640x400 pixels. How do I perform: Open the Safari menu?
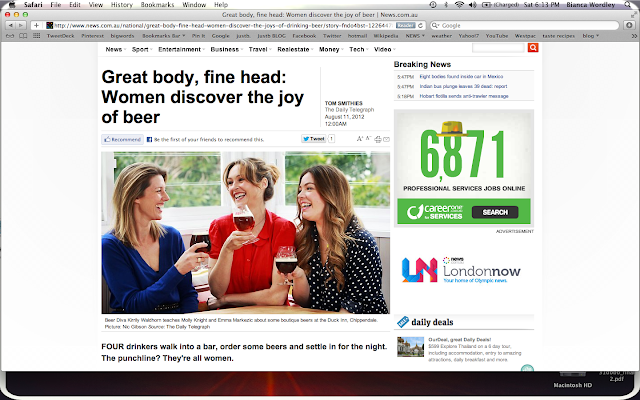click(33, 4)
